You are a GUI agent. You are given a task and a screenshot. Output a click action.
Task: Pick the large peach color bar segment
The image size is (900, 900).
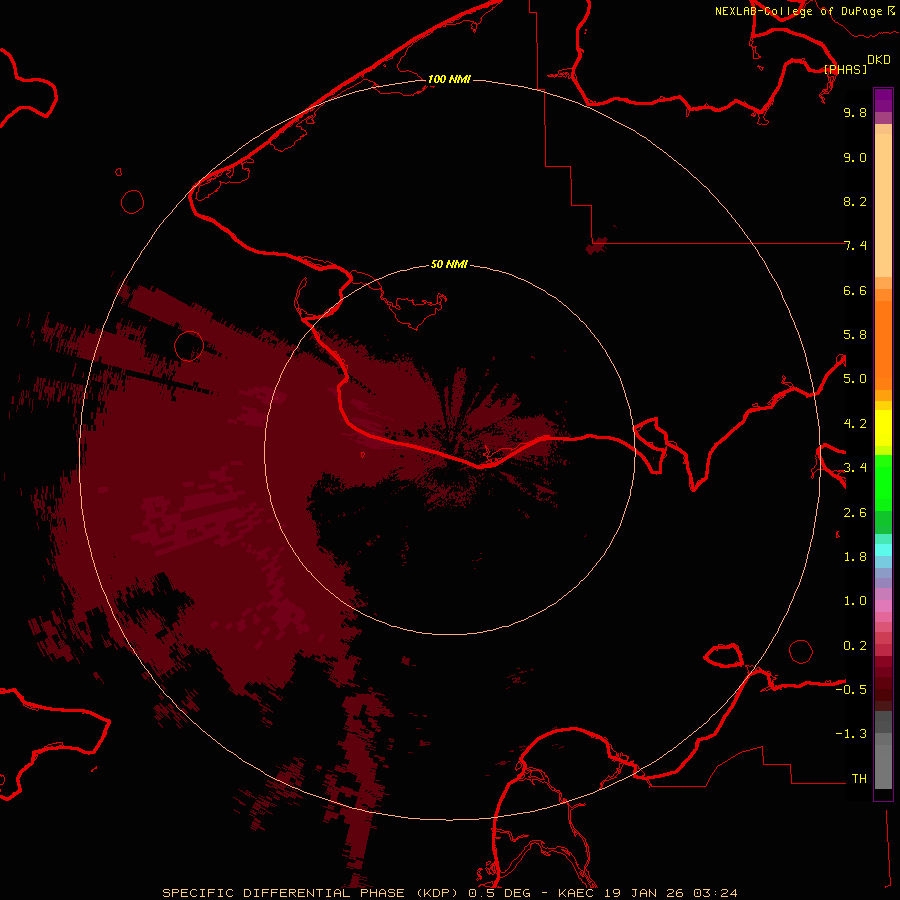(883, 205)
